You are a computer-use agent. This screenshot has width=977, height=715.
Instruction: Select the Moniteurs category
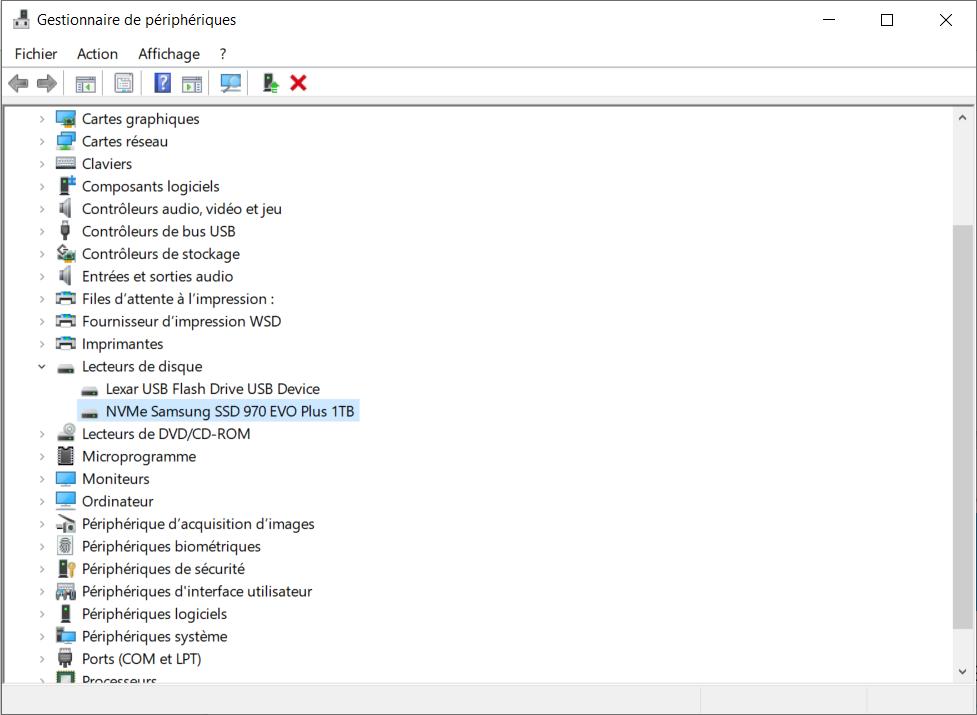[117, 479]
